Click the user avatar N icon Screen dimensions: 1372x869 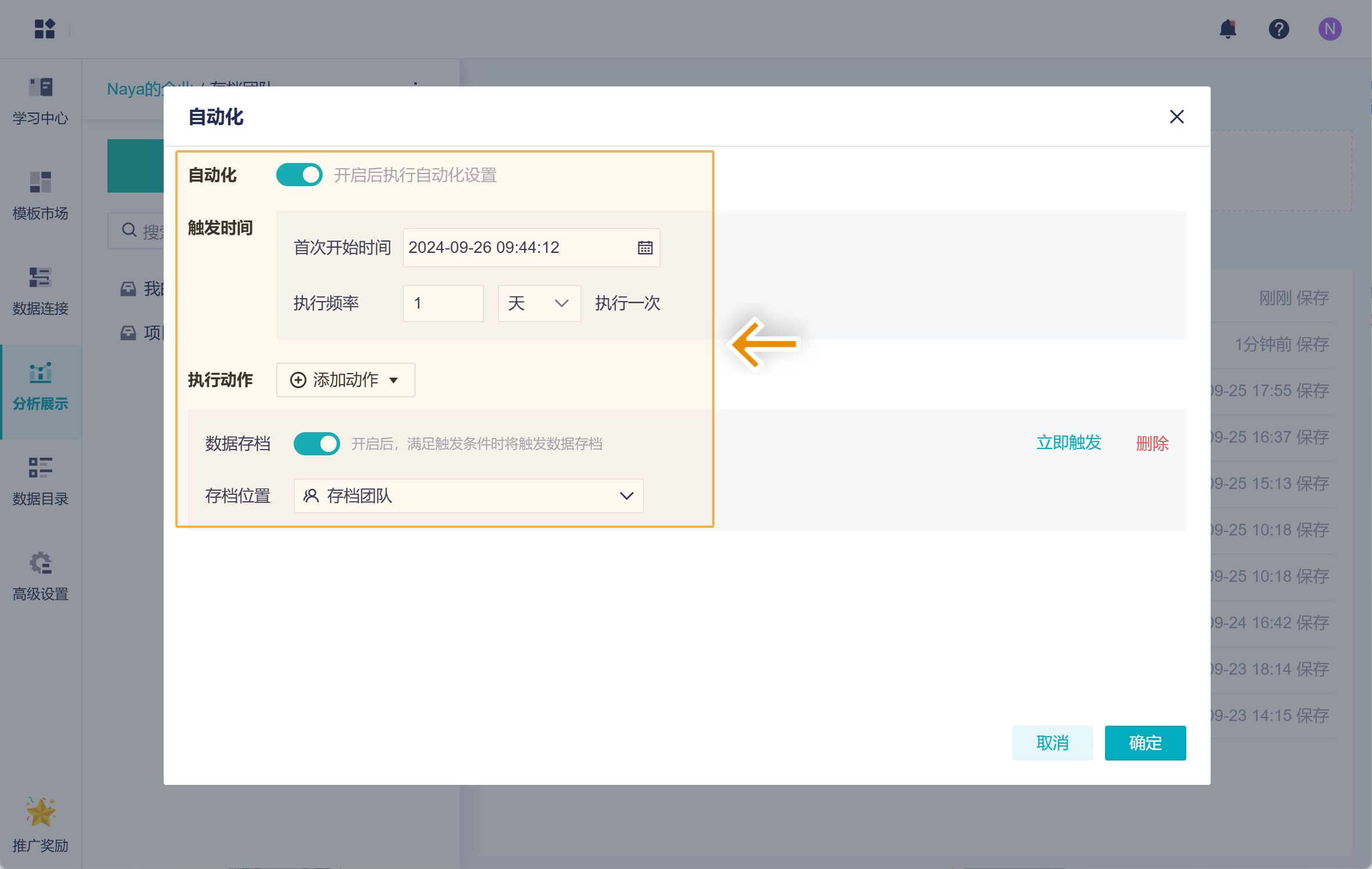point(1329,29)
